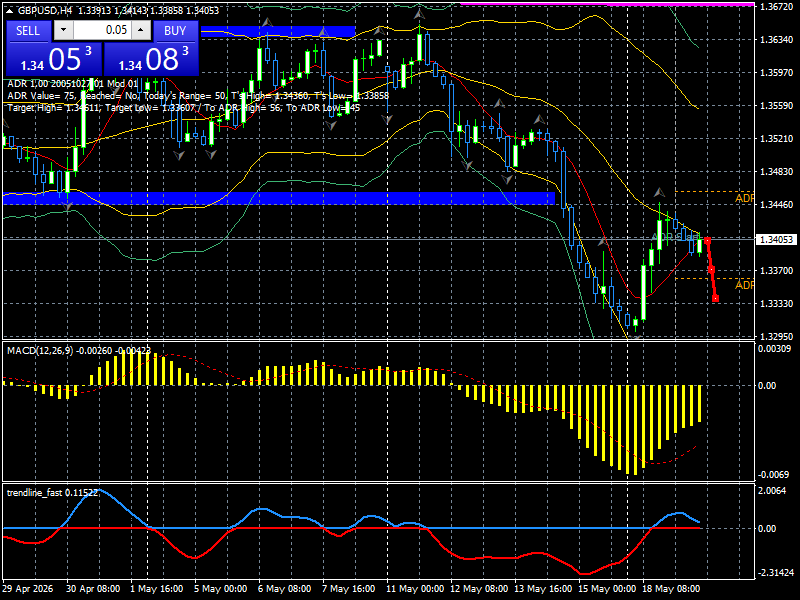Click the Target High= 1.34611 info line
This screenshot has width=800, height=600.
pyautogui.click(x=184, y=108)
